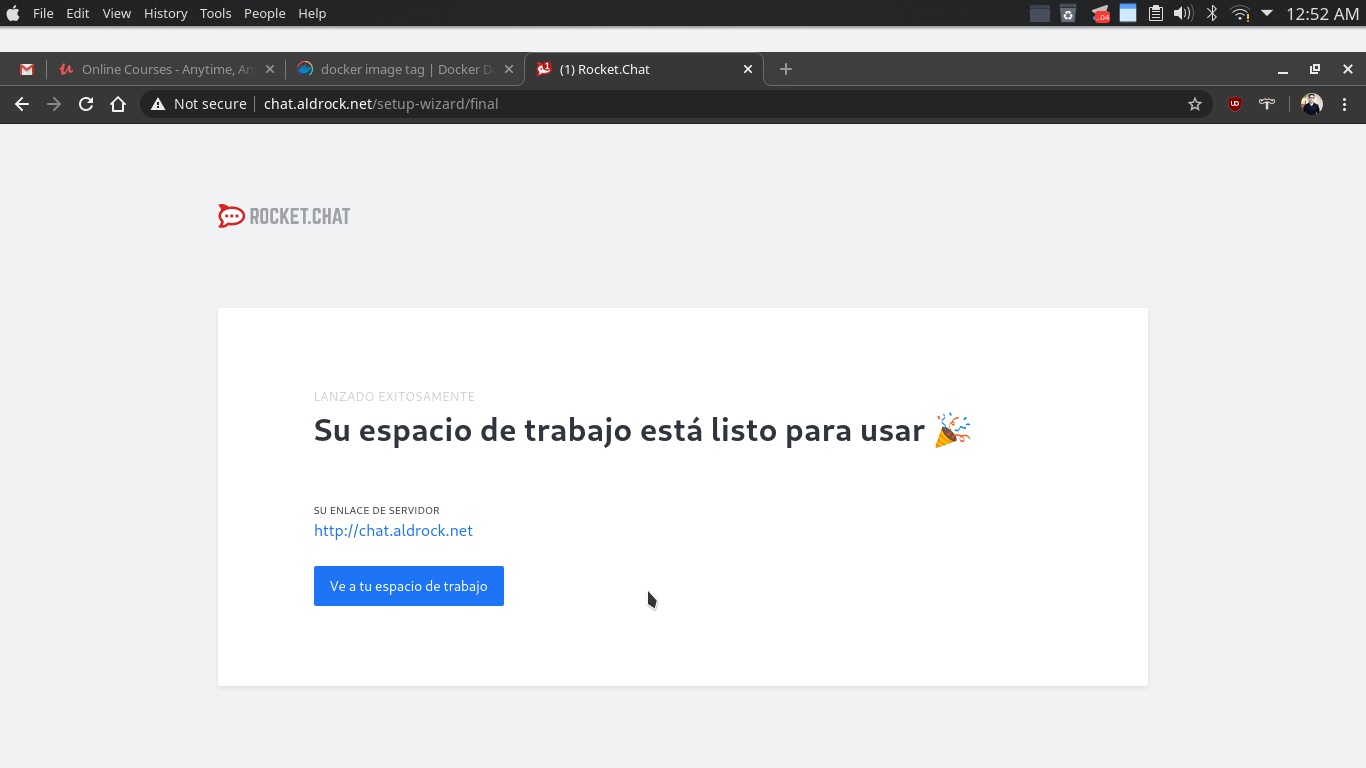This screenshot has width=1366, height=768.
Task: Open the Edit menu
Action: point(78,13)
